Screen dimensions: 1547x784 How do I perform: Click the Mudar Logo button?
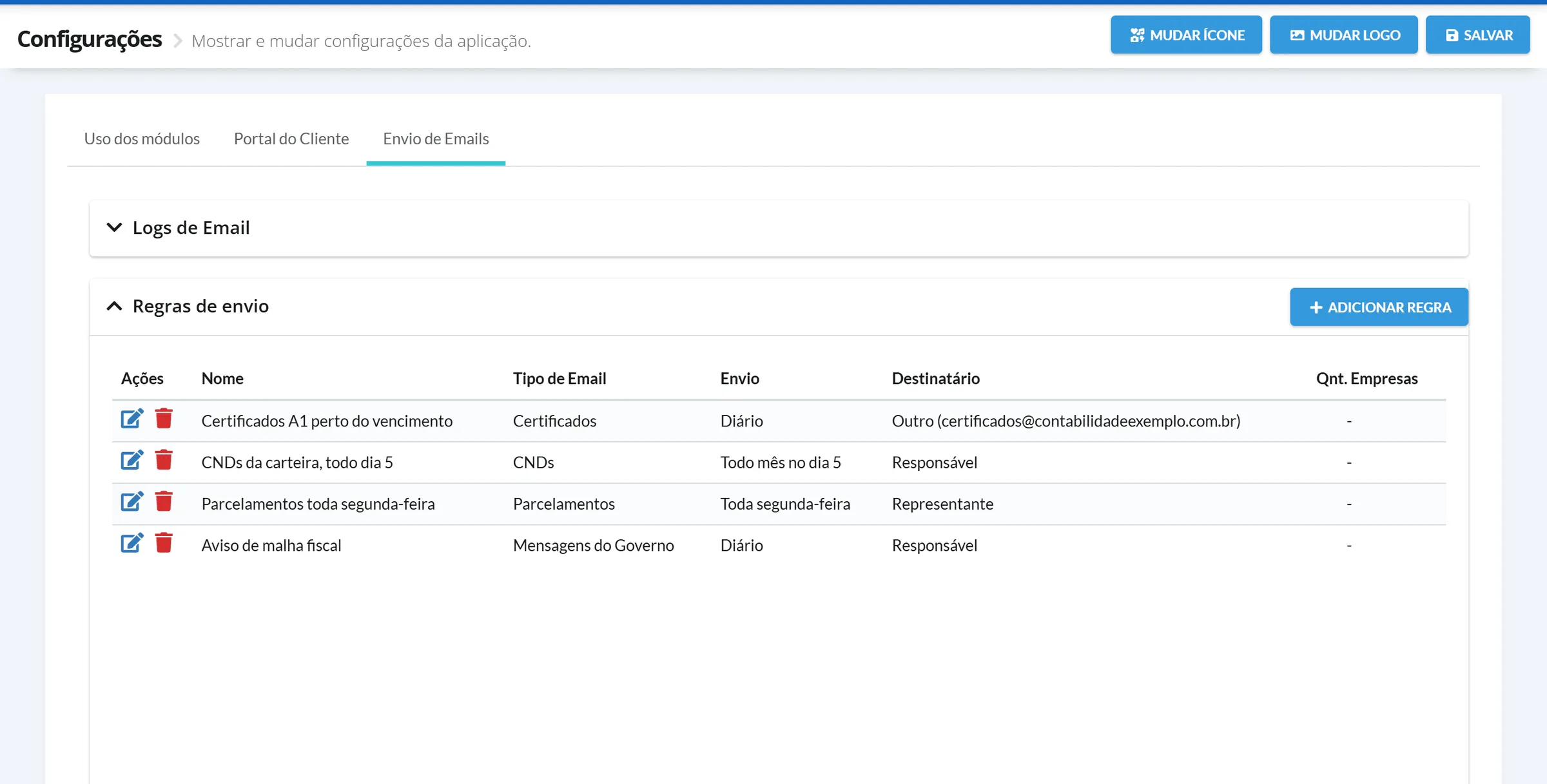1344,35
